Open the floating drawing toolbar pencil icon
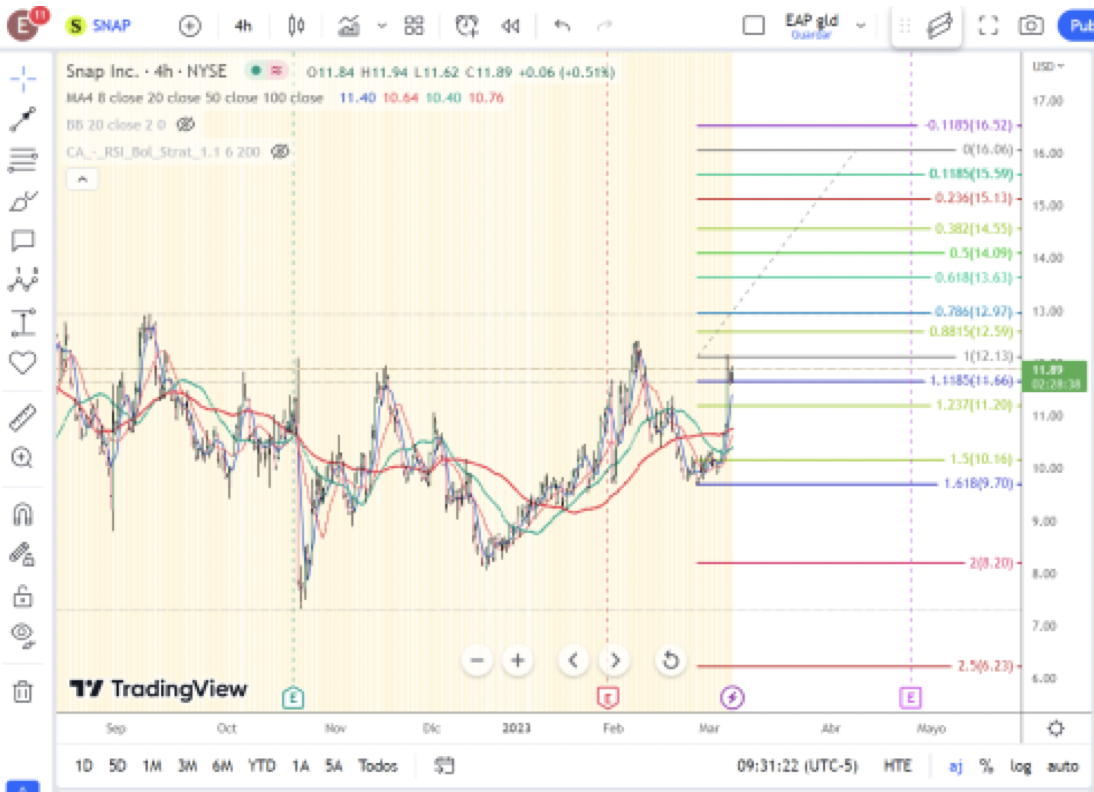The image size is (1094, 792). [940, 26]
